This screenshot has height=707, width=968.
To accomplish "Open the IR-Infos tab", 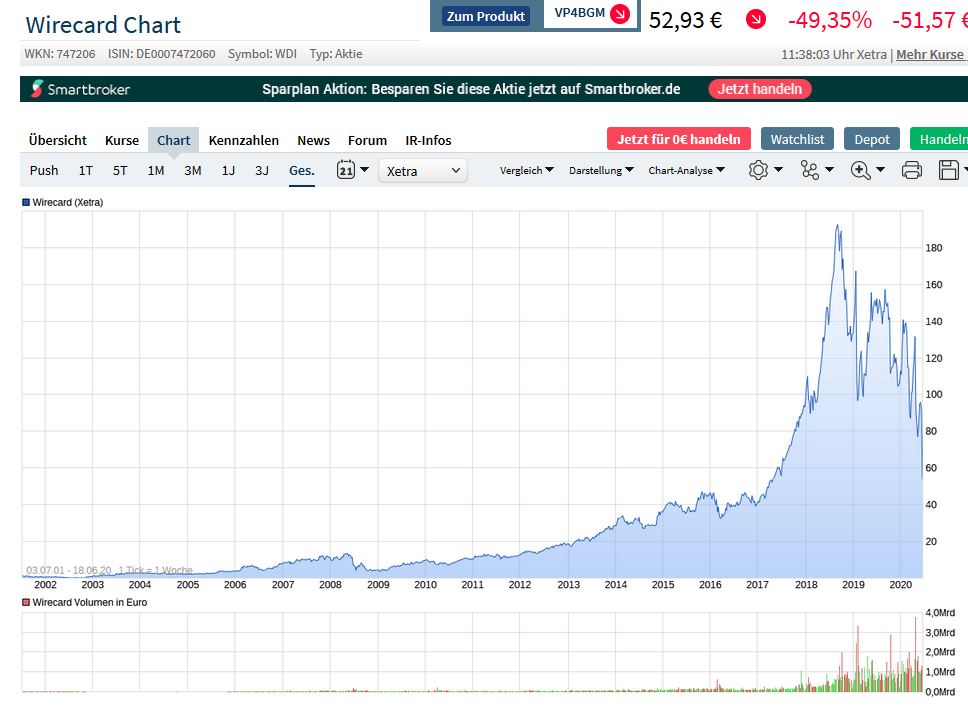I will pyautogui.click(x=428, y=140).
